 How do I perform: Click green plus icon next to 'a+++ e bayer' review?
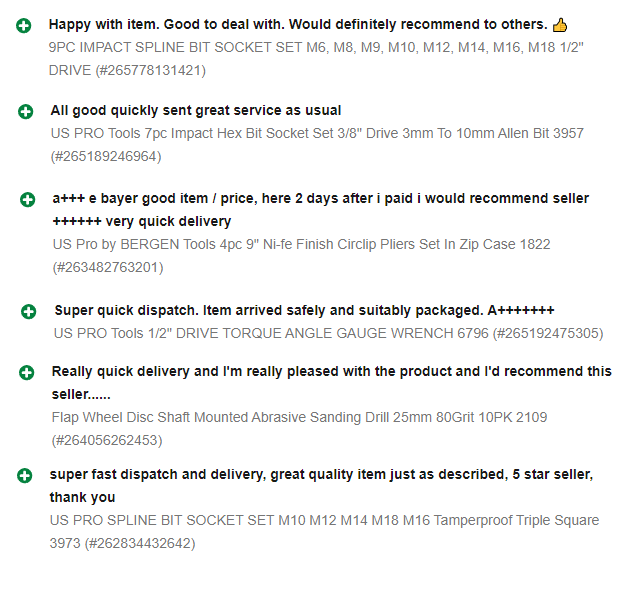(28, 199)
